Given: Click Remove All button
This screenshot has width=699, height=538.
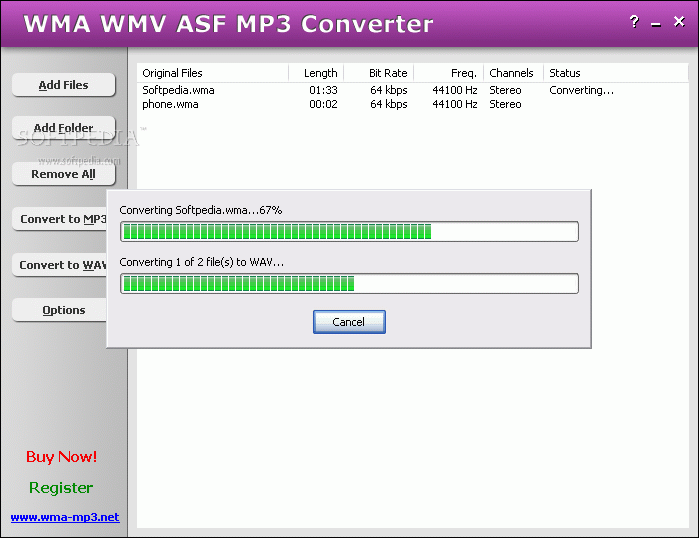Looking at the screenshot, I should [x=63, y=174].
